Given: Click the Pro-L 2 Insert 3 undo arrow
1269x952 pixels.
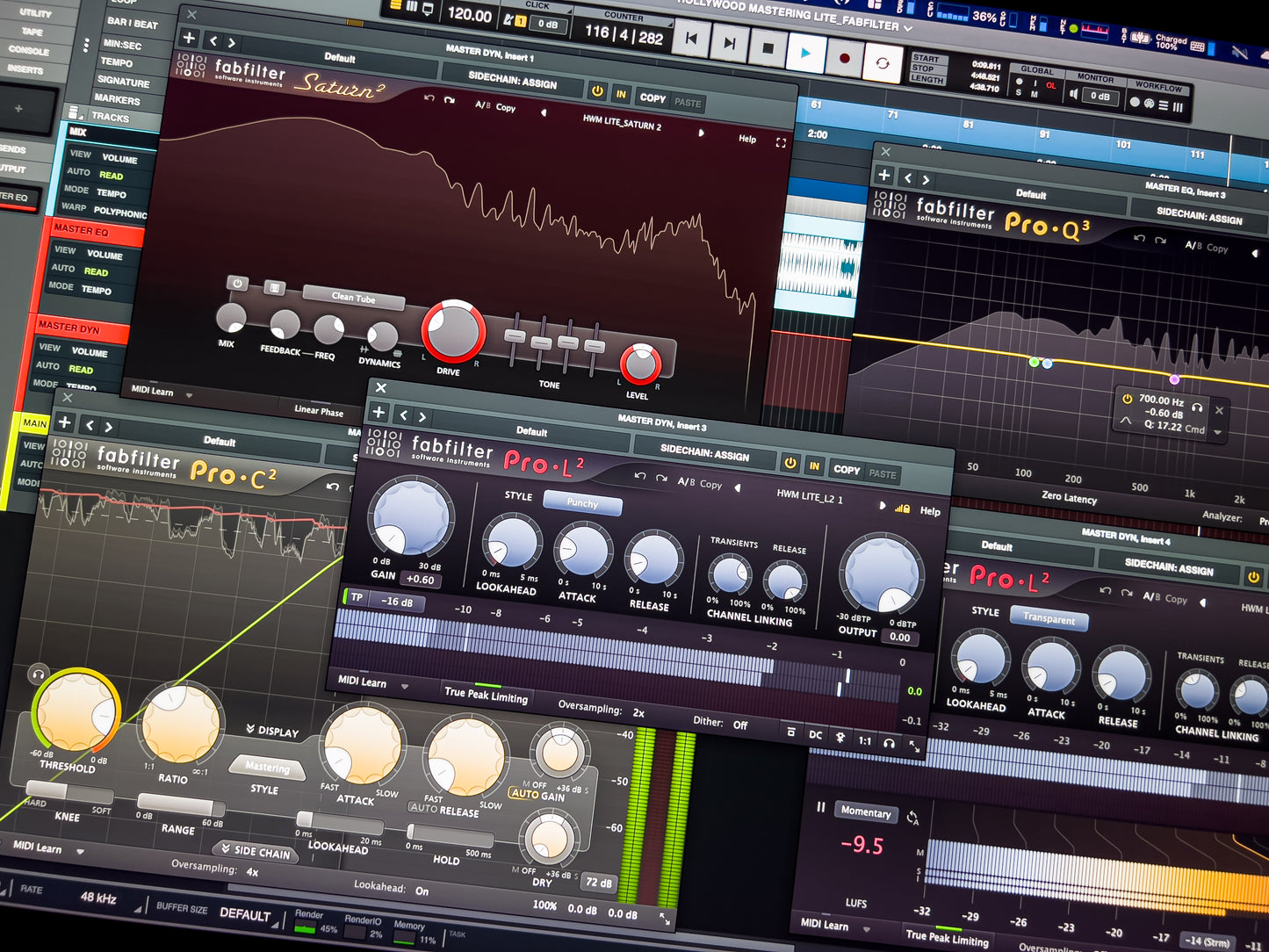Looking at the screenshot, I should pos(640,475).
